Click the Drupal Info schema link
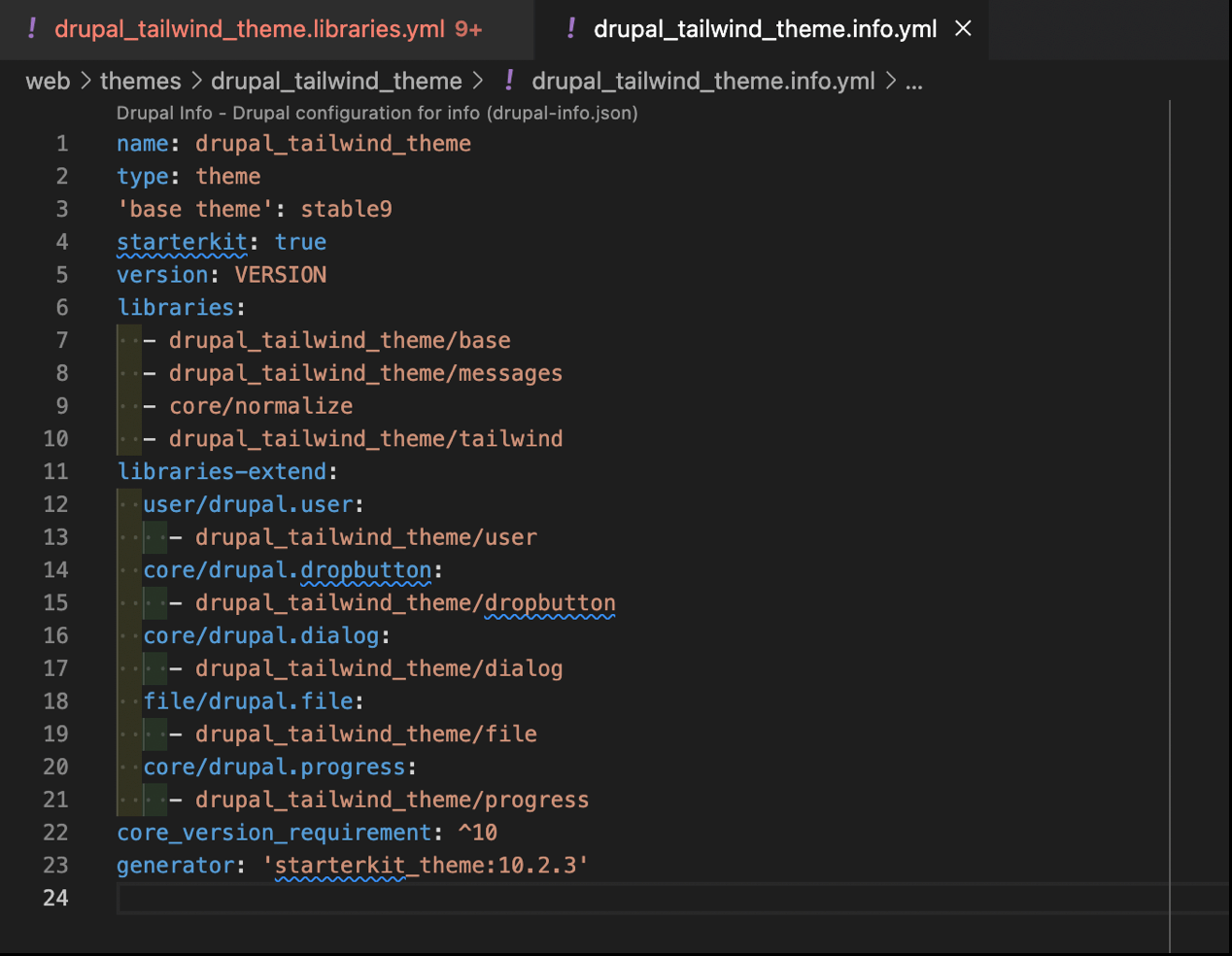This screenshot has height=956, width=1232. 377,113
